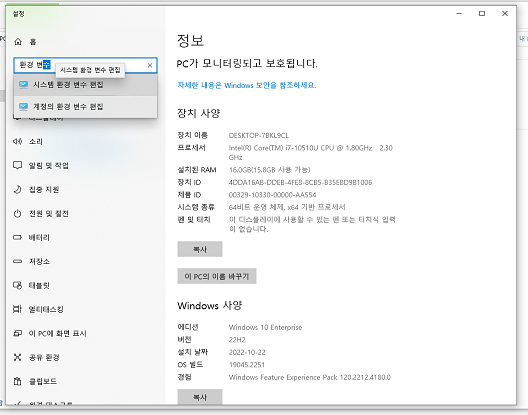Click the 정보 page heading
528x415 pixels.
190,40
